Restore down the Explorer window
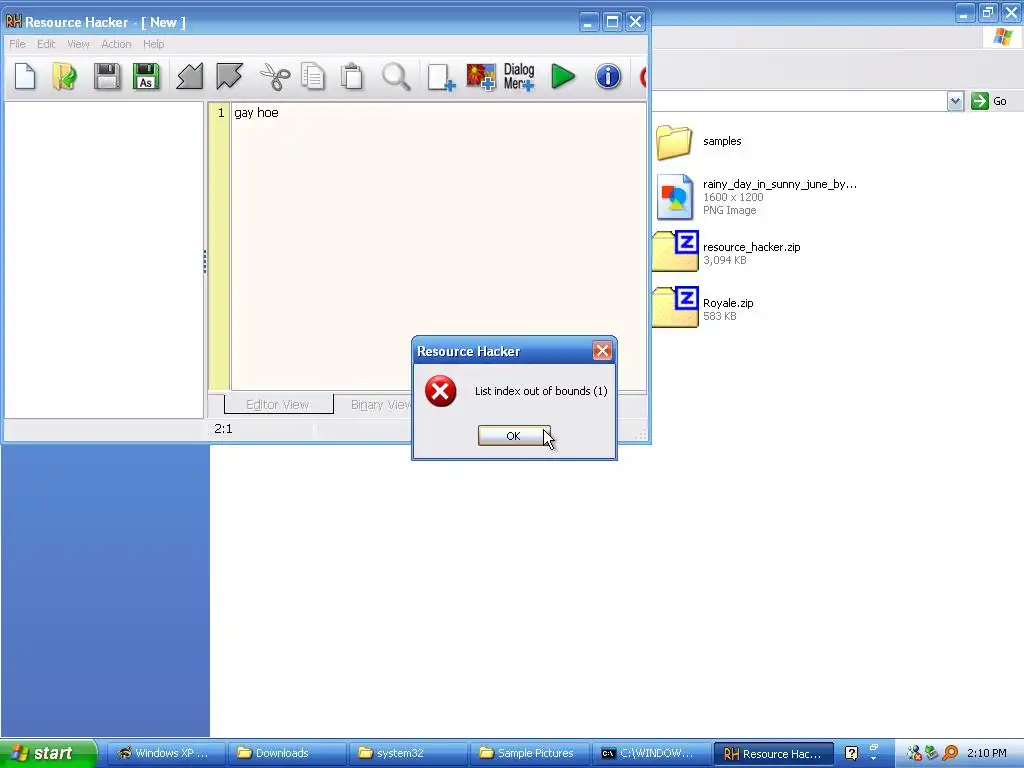This screenshot has width=1024, height=768. [x=987, y=12]
